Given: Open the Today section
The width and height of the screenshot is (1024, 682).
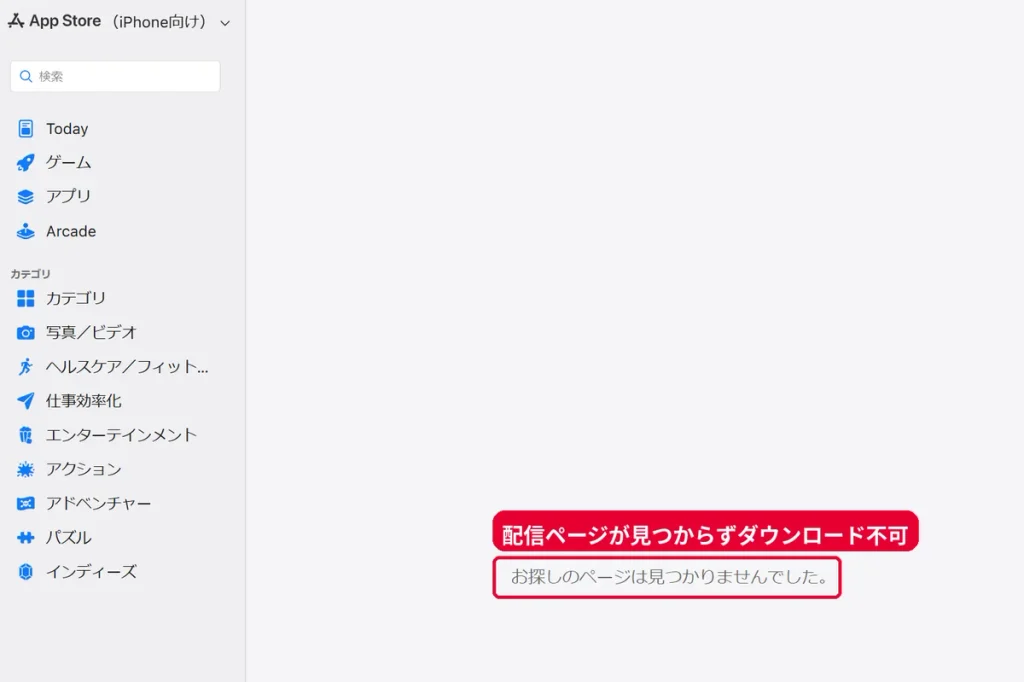Looking at the screenshot, I should tap(67, 129).
